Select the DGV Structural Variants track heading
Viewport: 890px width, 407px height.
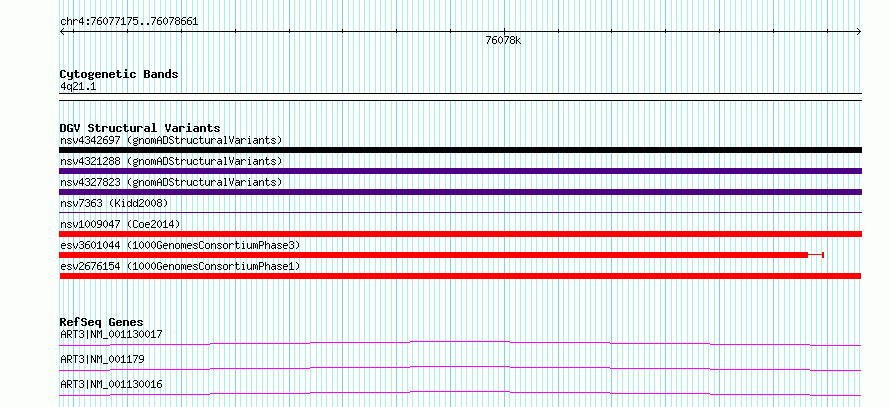coord(140,128)
